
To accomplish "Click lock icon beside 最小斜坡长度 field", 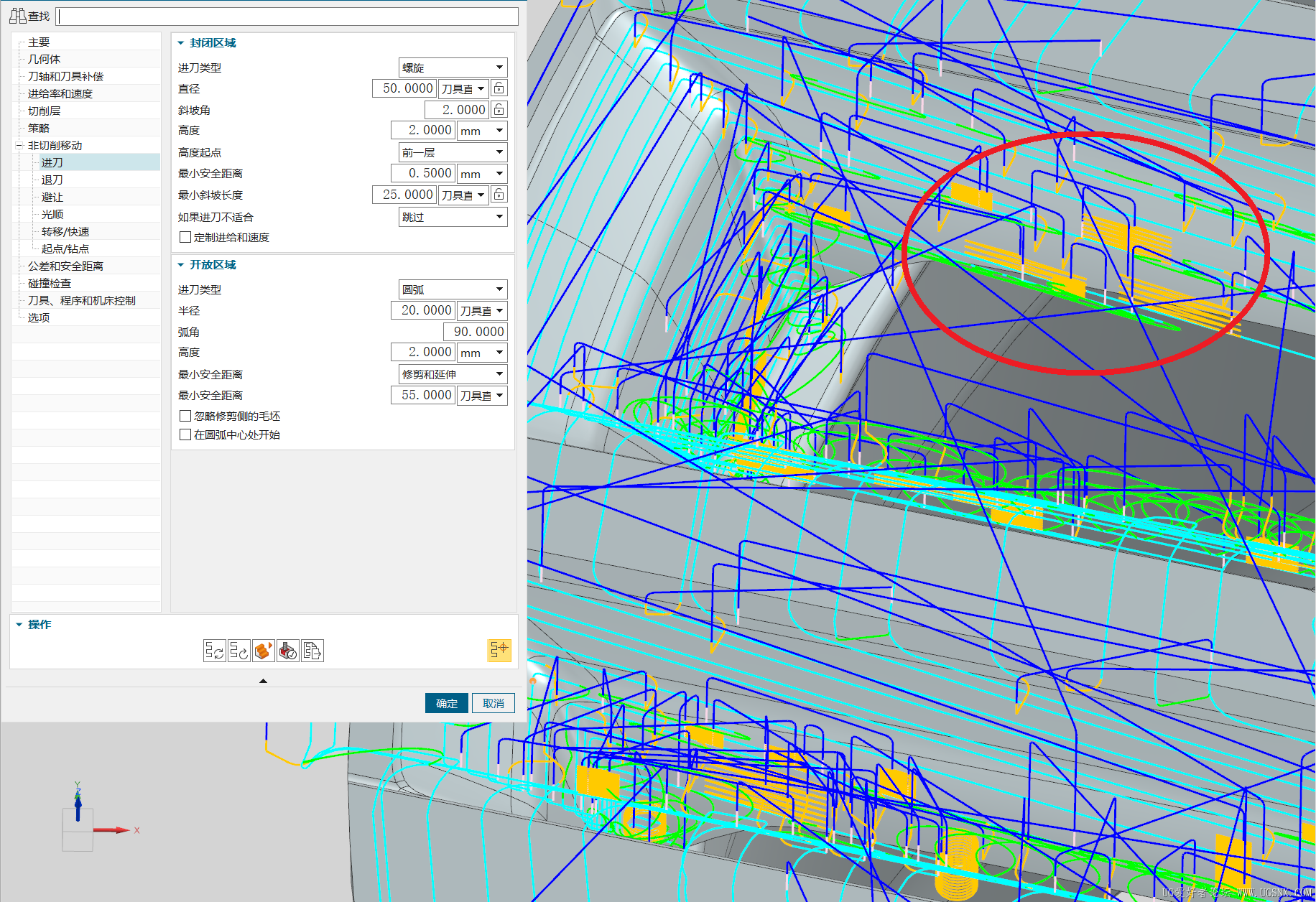I will pyautogui.click(x=499, y=195).
